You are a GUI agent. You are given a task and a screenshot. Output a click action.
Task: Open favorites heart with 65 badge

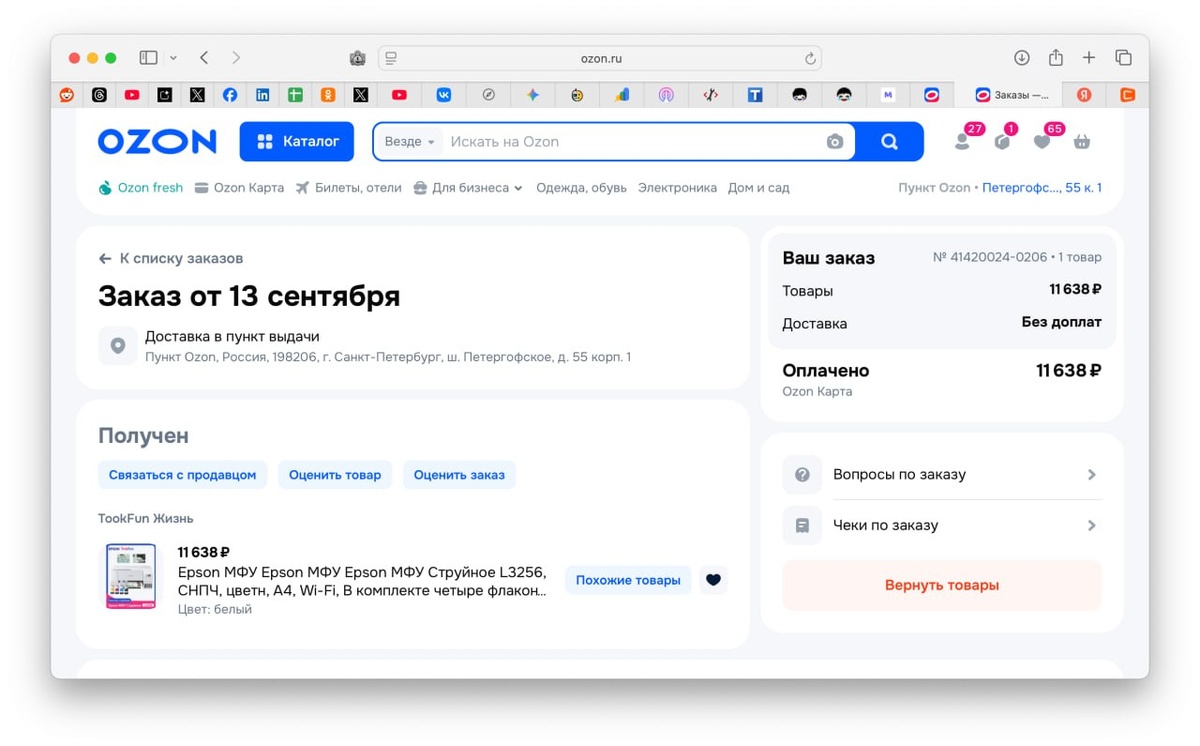click(x=1042, y=142)
